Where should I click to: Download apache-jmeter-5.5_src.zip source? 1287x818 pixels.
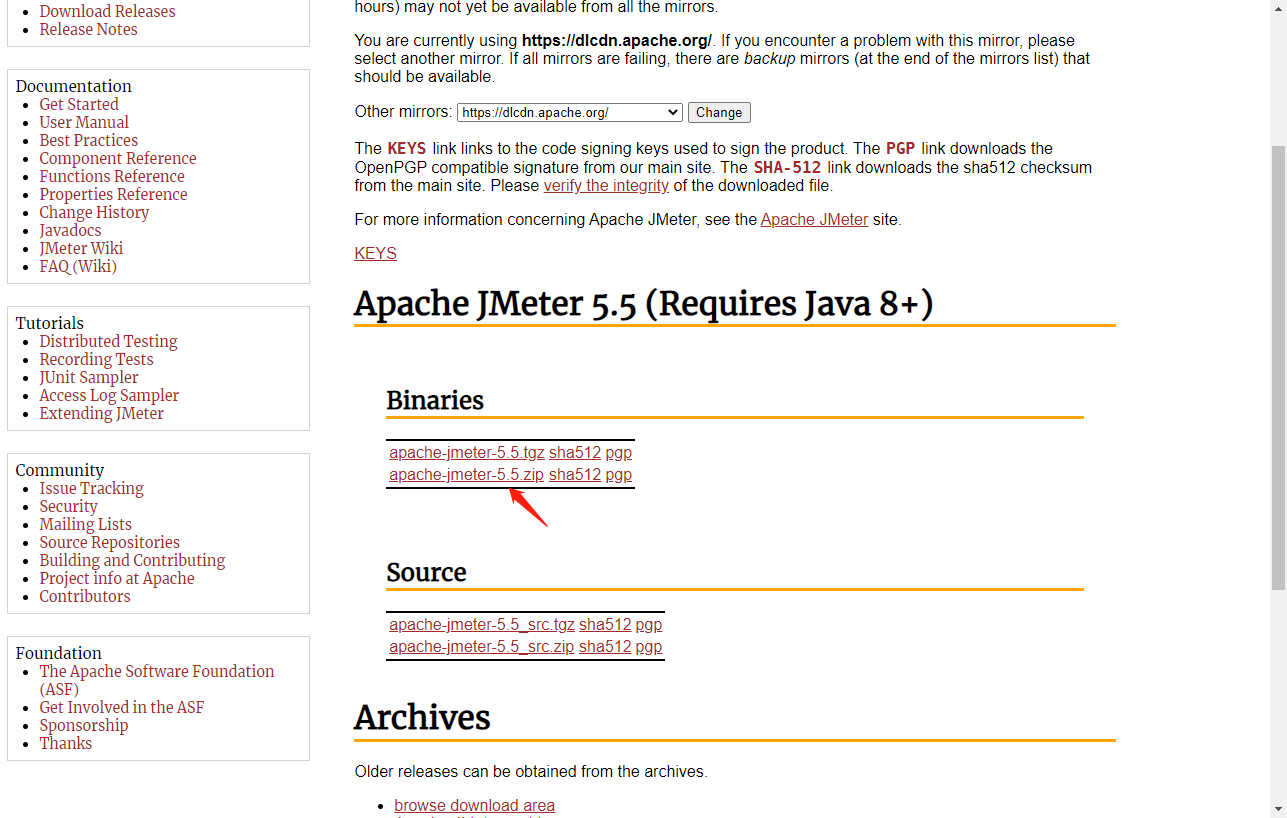click(481, 646)
